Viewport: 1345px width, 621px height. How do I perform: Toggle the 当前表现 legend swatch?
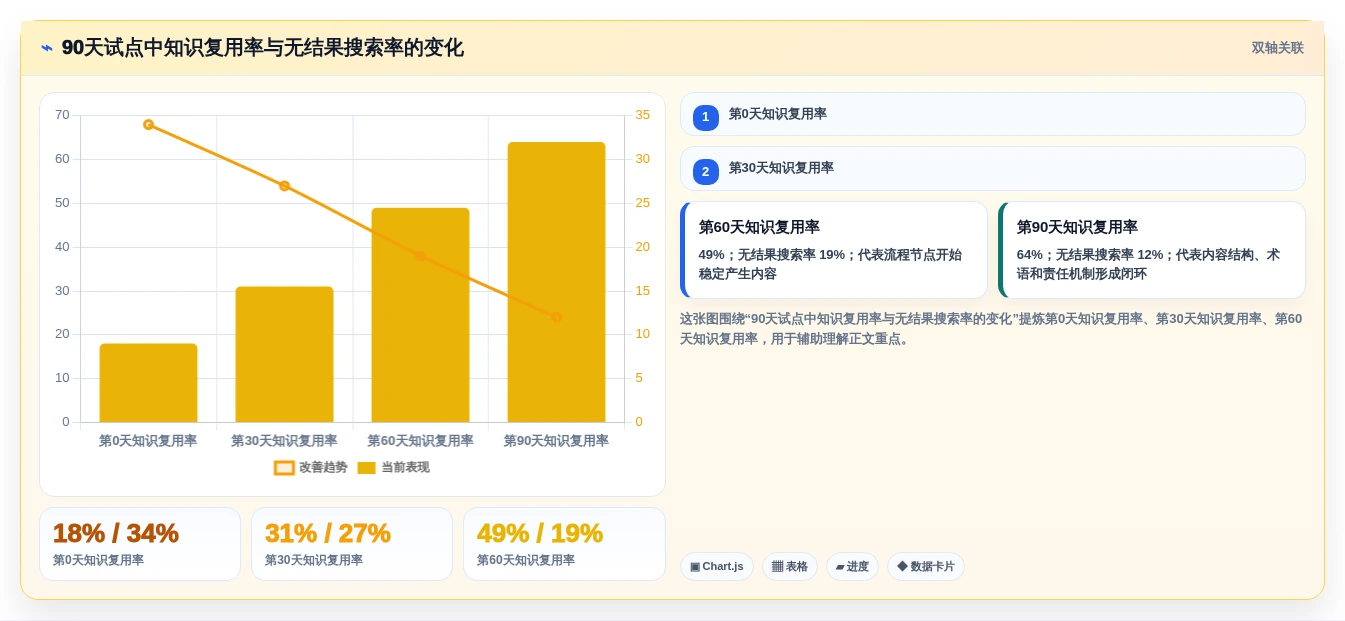click(367, 468)
